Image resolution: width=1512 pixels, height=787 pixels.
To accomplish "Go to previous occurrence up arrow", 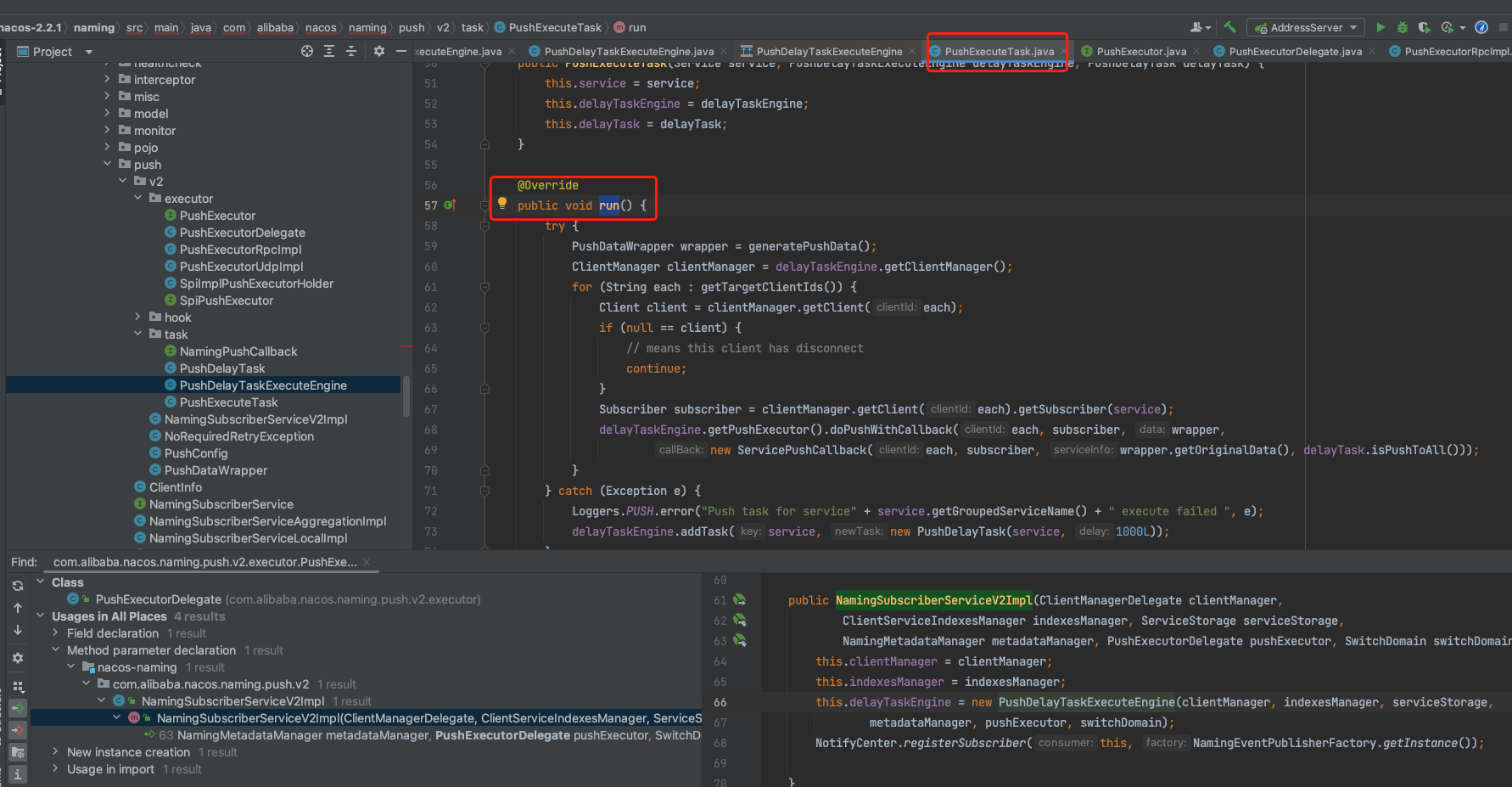I will 18,608.
